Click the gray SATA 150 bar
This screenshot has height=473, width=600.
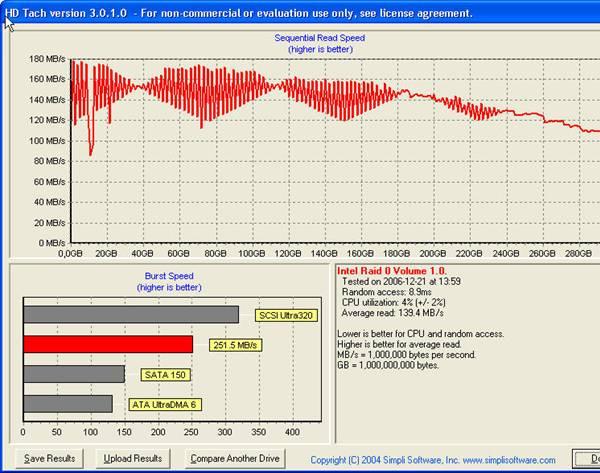point(73,374)
